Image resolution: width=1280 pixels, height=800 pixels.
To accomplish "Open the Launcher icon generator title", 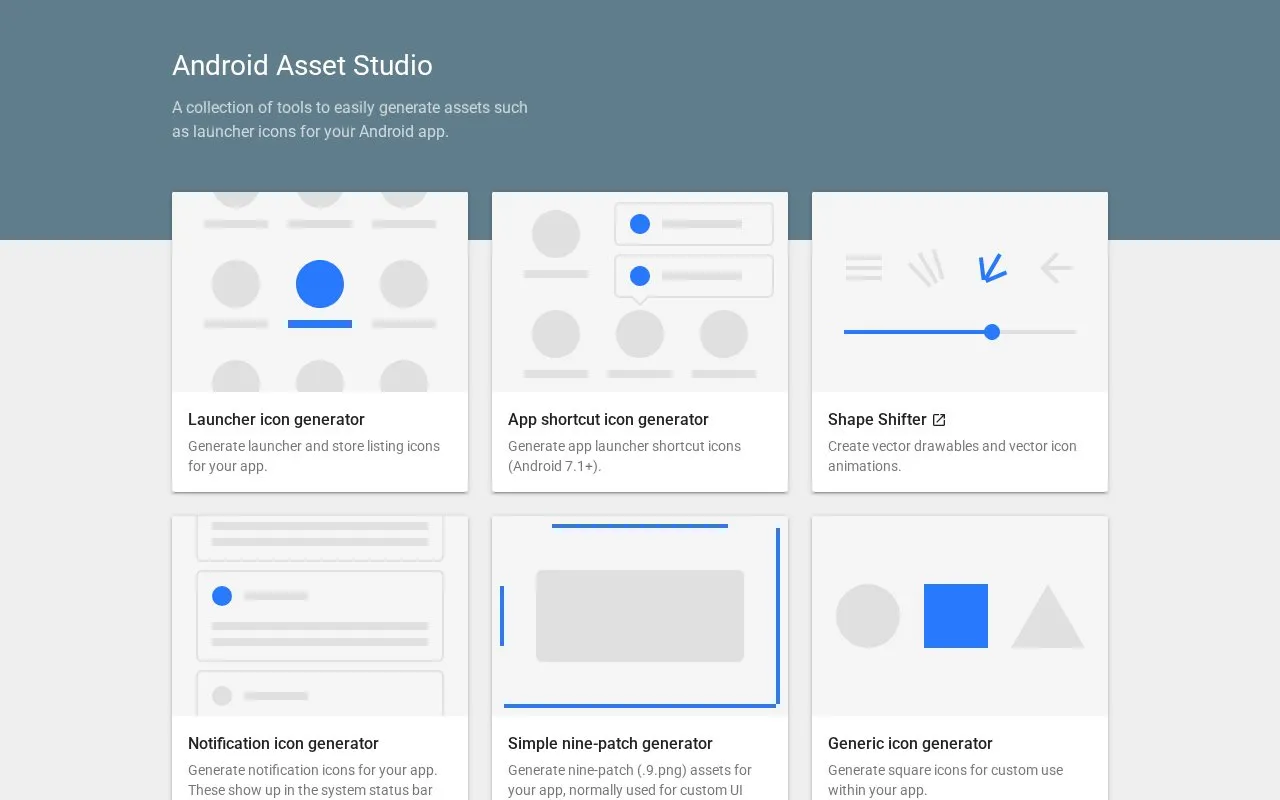I will [x=276, y=420].
